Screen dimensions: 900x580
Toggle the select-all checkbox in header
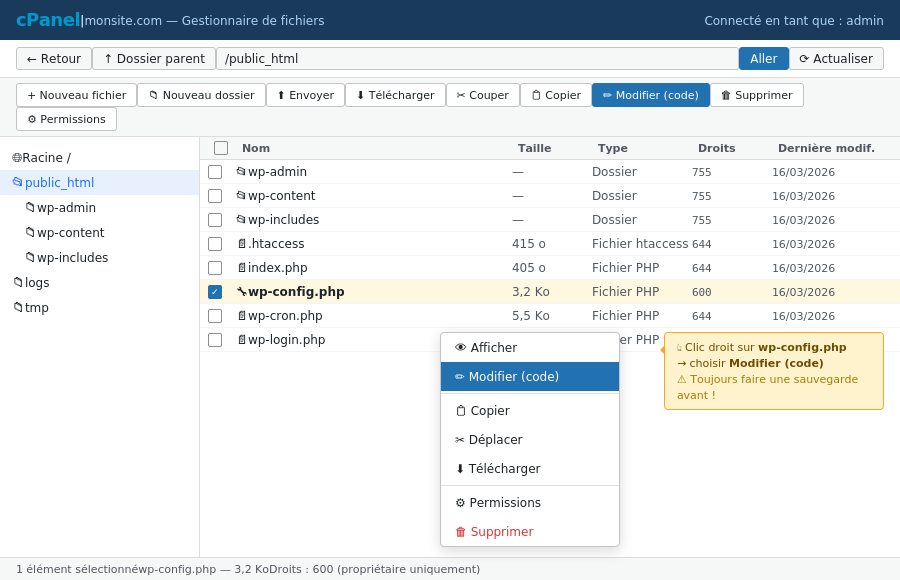[x=221, y=148]
